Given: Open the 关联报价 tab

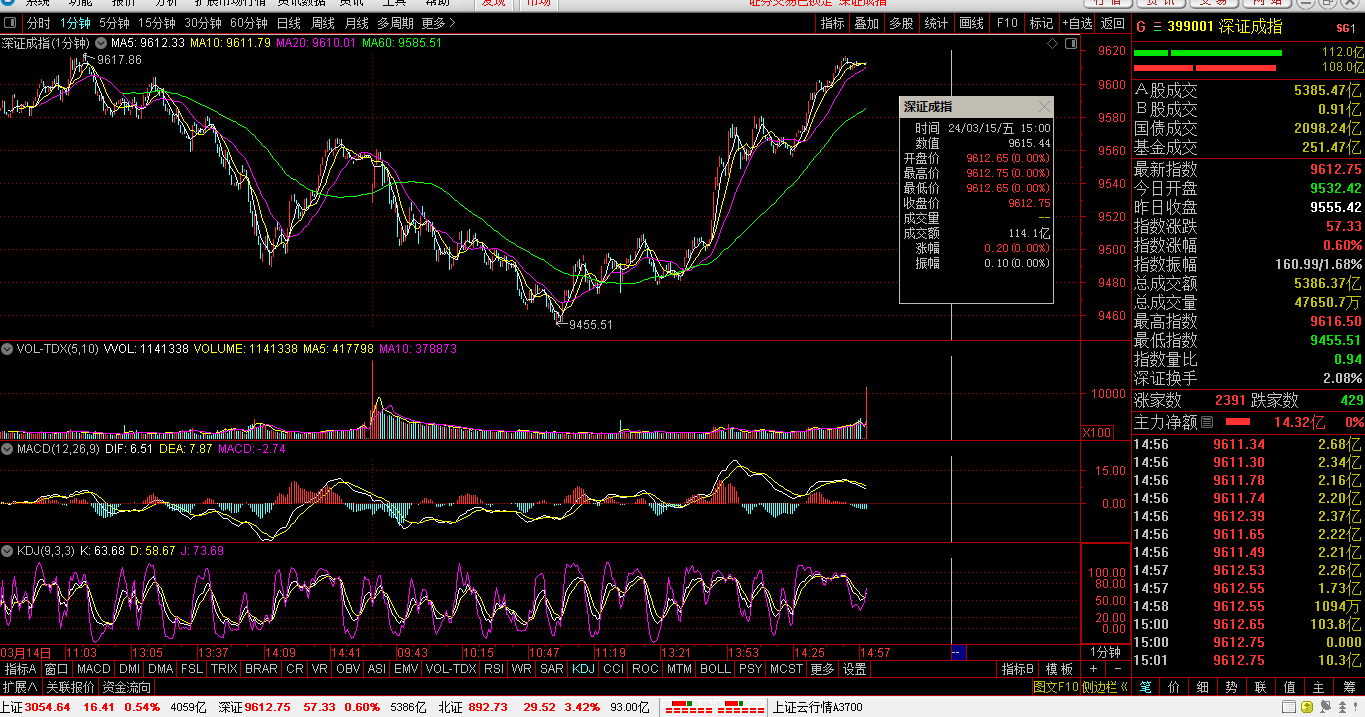Looking at the screenshot, I should 70,687.
